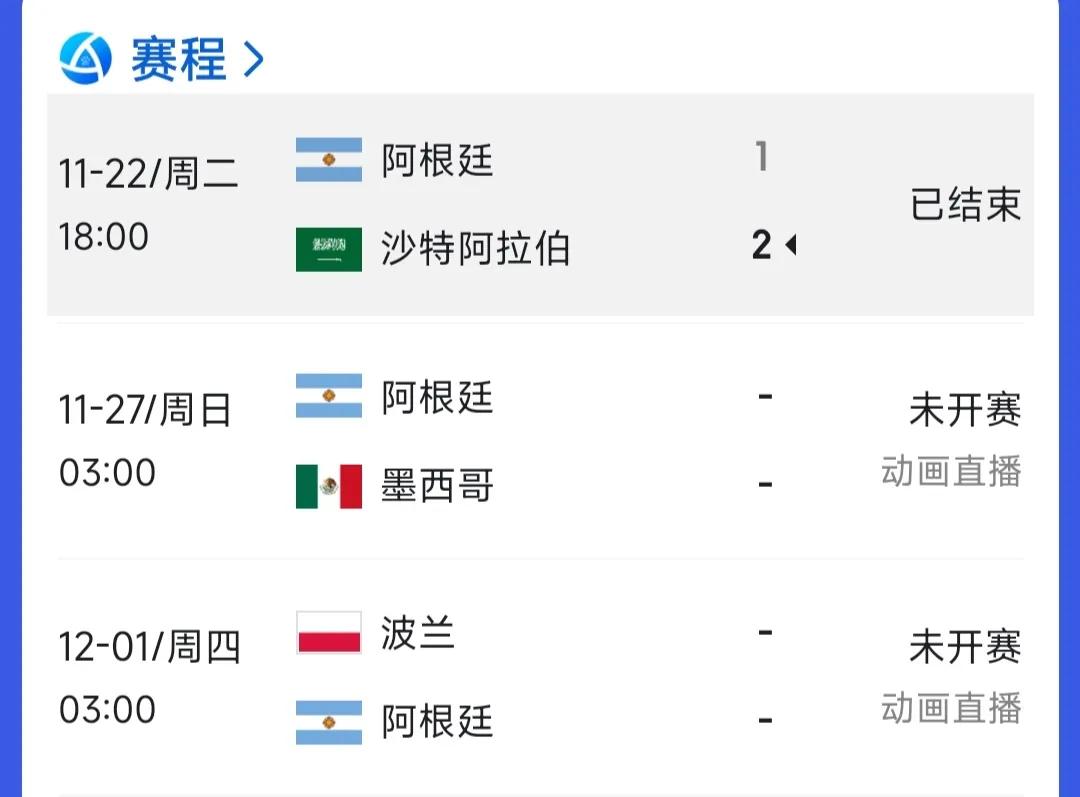Click Argentina flag in 12-01 match
Image resolution: width=1080 pixels, height=797 pixels.
329,723
